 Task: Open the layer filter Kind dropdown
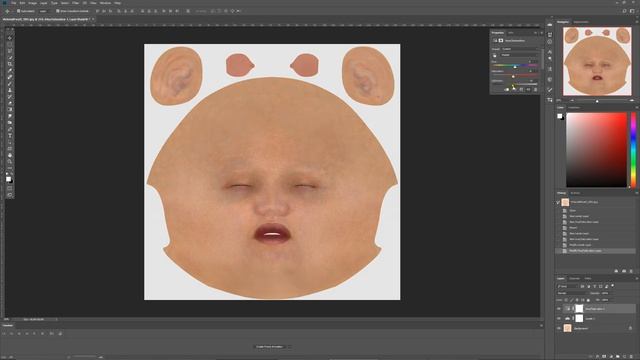tap(568, 286)
